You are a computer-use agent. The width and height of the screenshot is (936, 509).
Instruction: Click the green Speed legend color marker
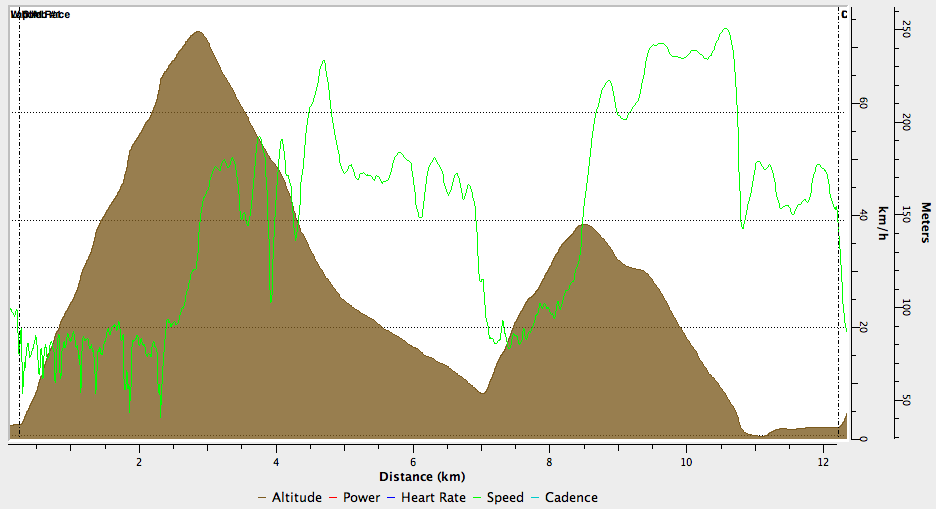coord(476,498)
